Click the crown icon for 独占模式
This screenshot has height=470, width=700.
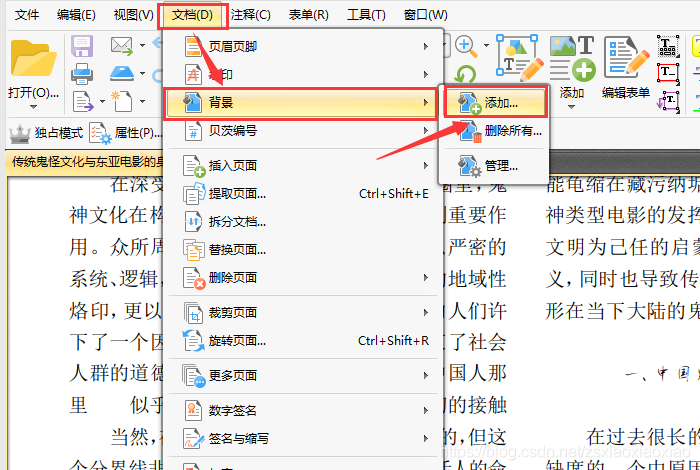pyautogui.click(x=20, y=133)
